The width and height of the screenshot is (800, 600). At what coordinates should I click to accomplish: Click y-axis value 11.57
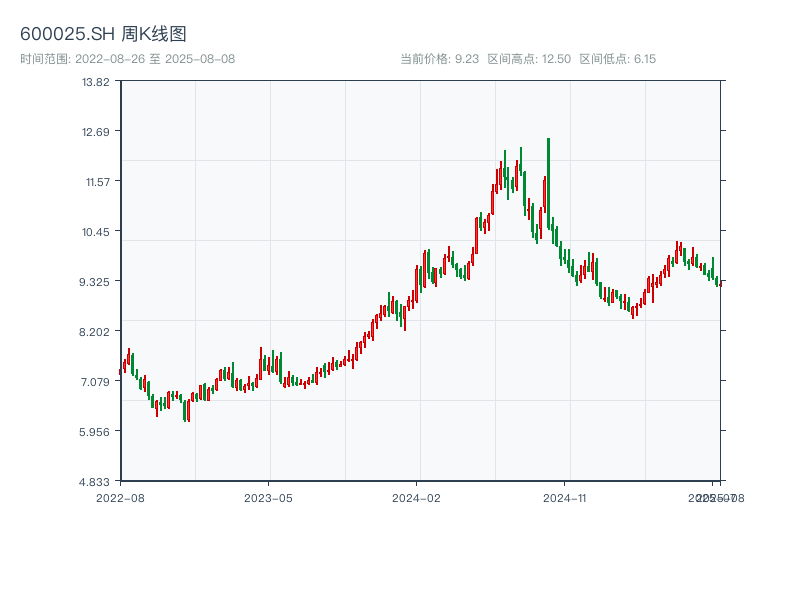(97, 182)
